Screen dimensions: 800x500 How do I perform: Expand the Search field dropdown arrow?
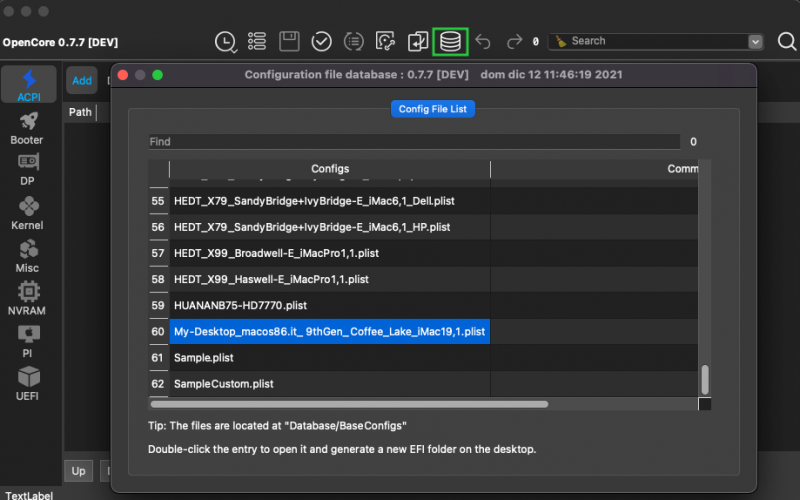click(x=756, y=41)
